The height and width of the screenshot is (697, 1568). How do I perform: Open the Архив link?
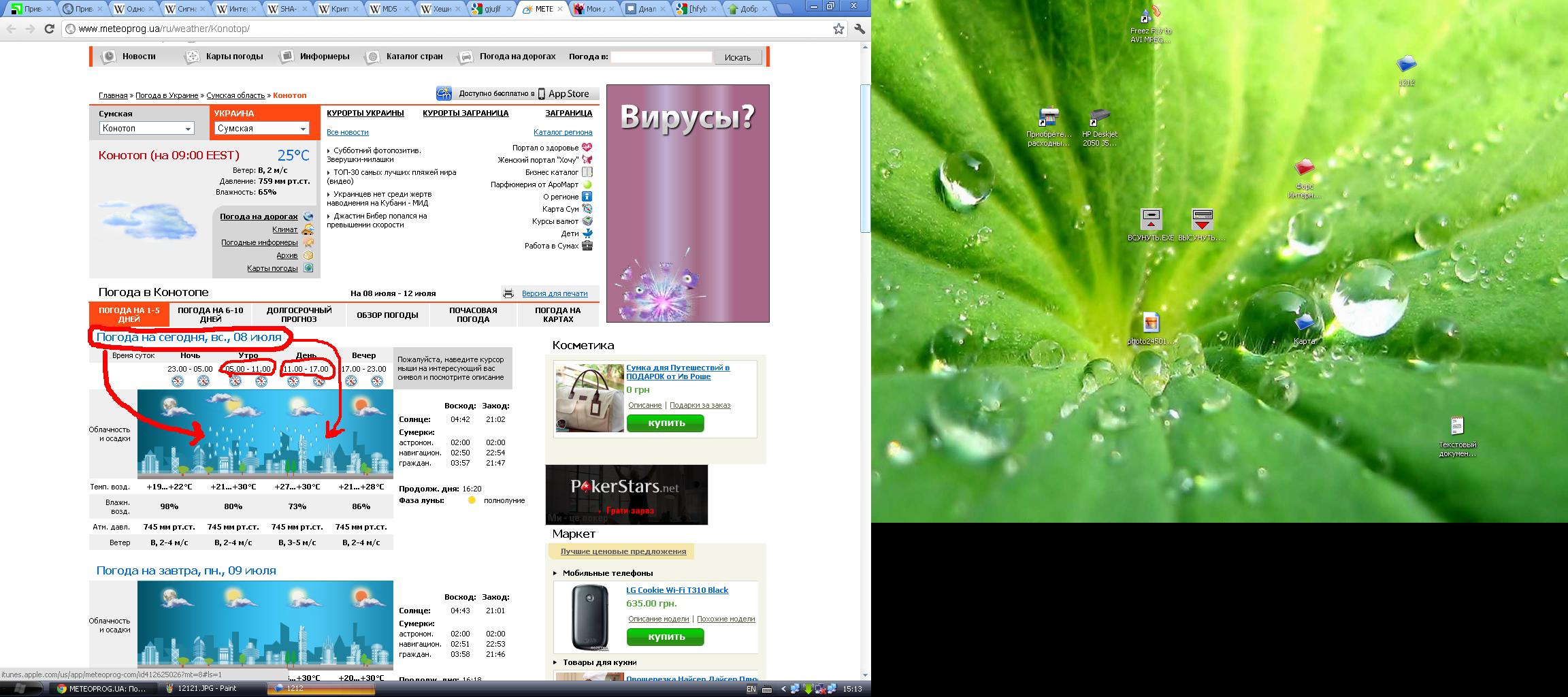tap(287, 255)
